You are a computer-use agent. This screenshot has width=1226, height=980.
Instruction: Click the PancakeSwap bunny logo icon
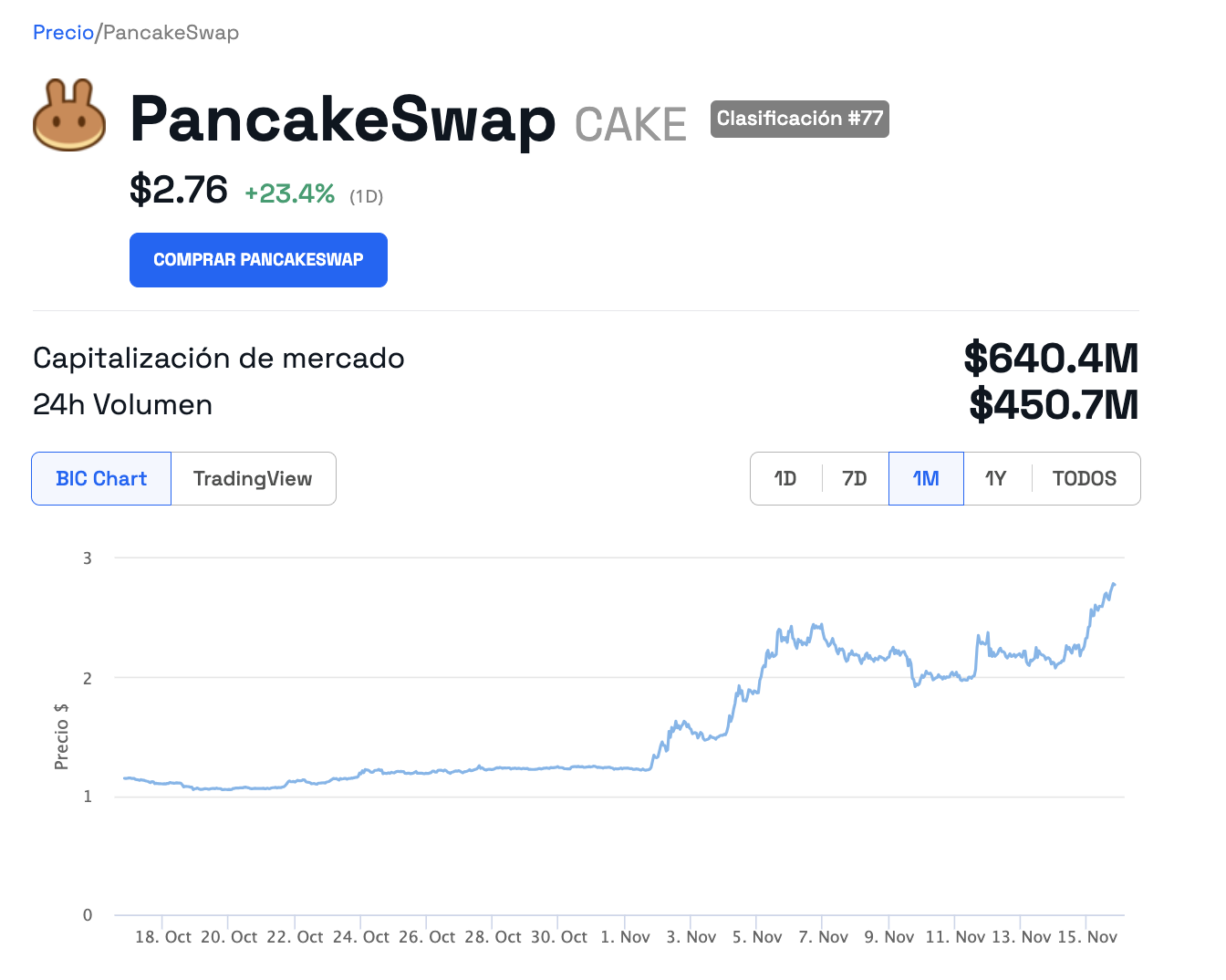point(69,116)
